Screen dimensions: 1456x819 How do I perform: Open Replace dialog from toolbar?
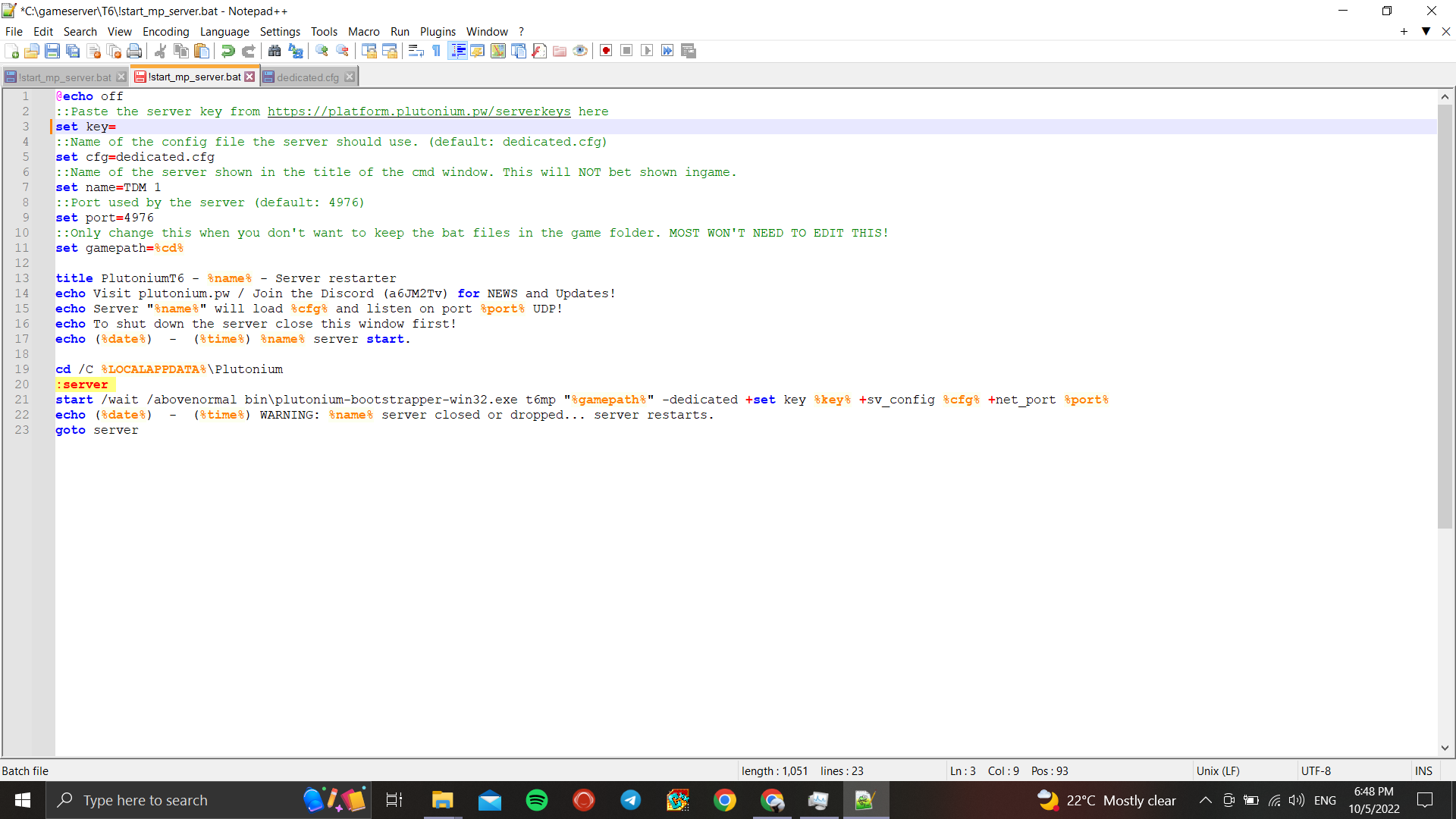click(x=295, y=51)
